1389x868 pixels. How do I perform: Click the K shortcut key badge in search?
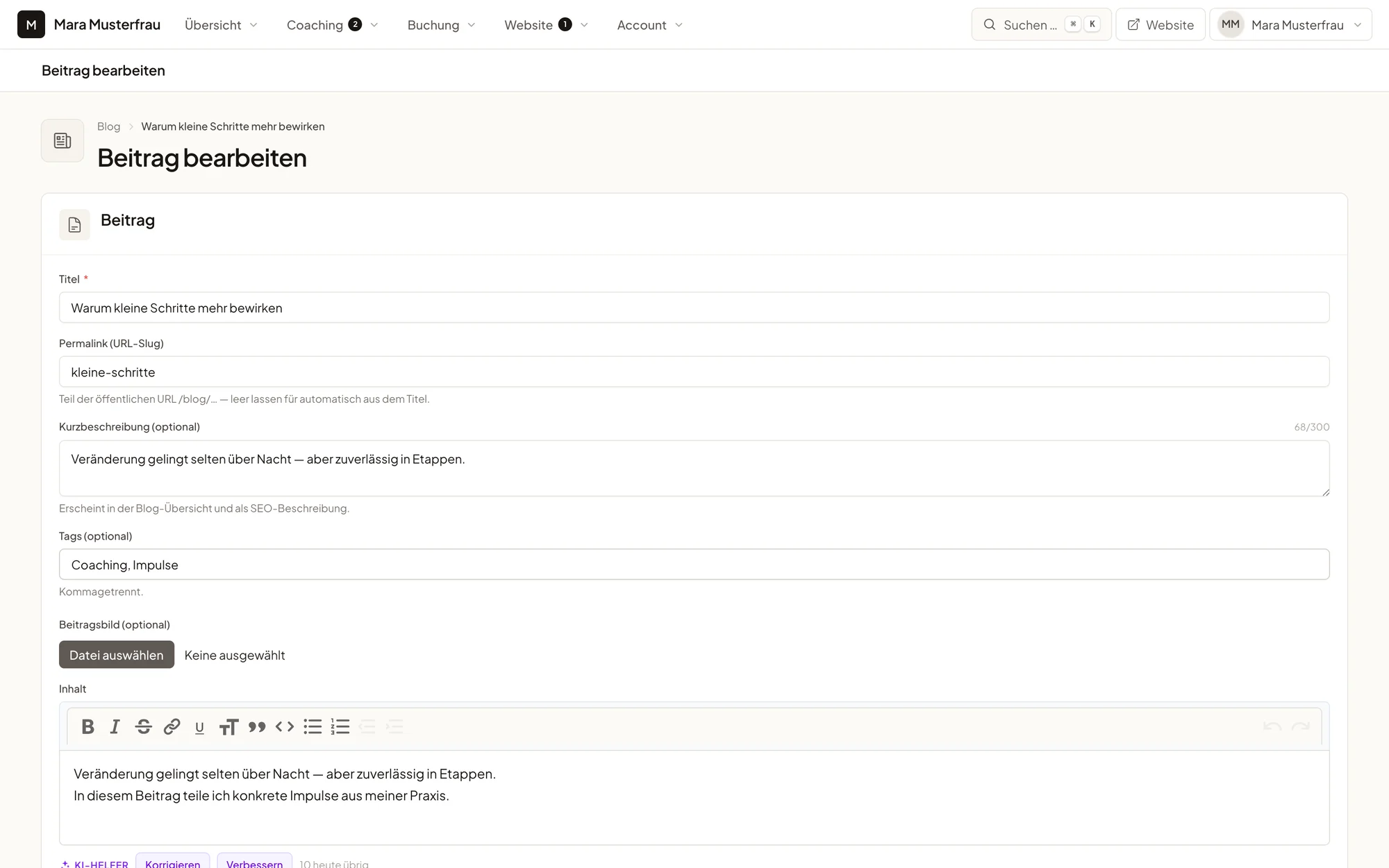(1092, 24)
